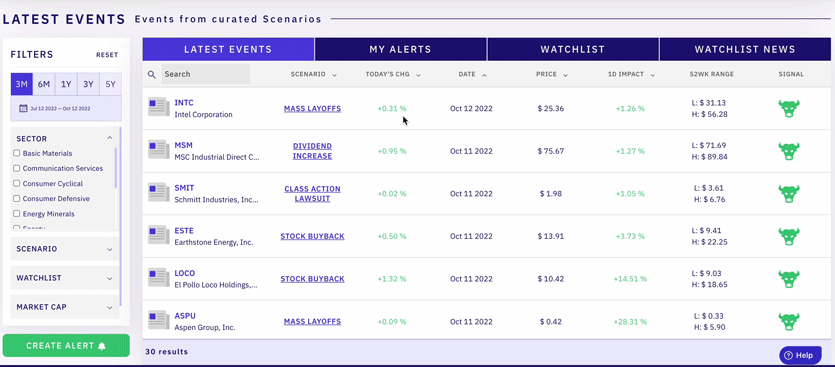The height and width of the screenshot is (367, 835).
Task: Click the Signal column header
Action: click(791, 75)
